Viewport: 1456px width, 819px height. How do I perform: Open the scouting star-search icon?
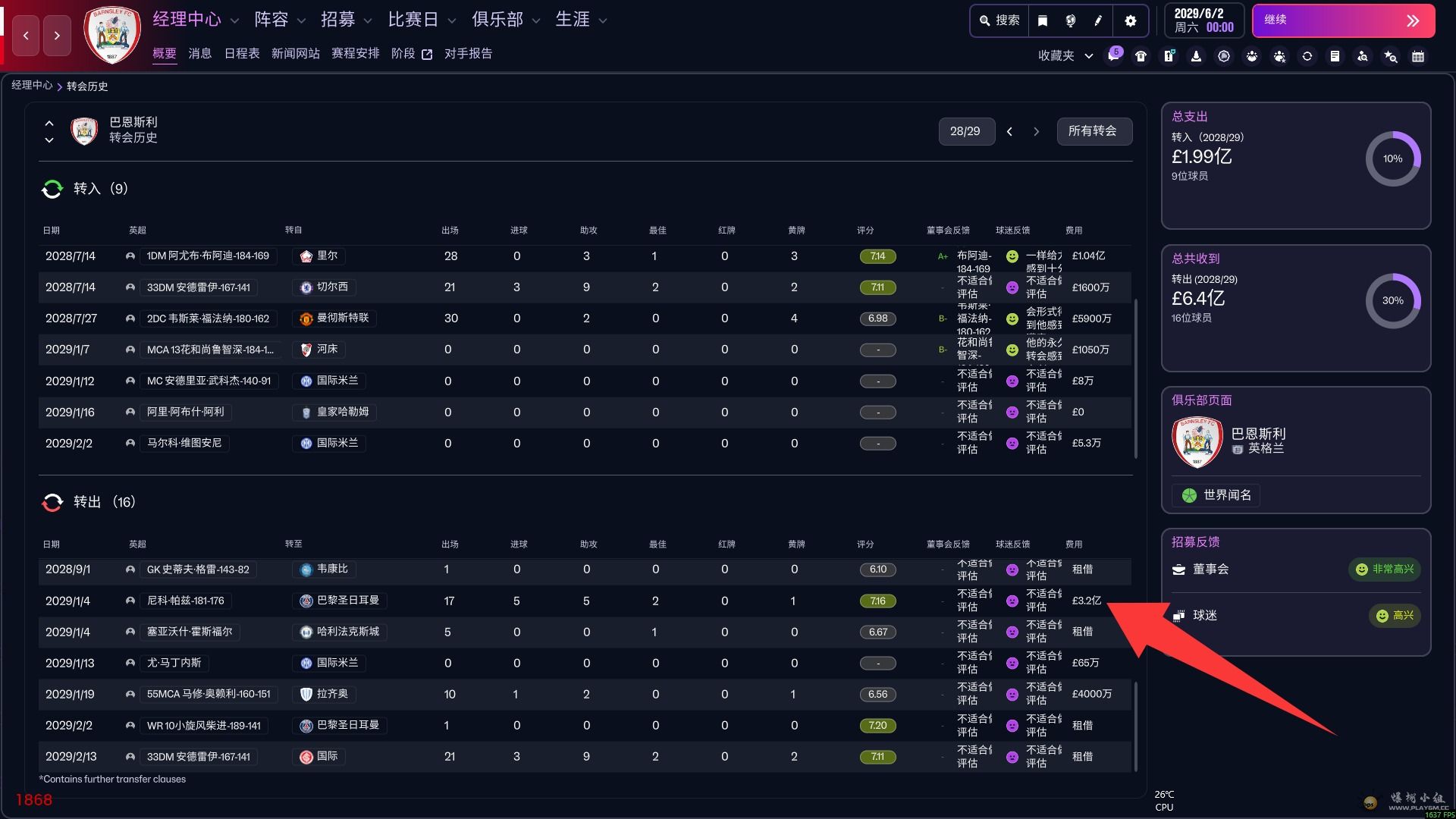(x=1391, y=56)
